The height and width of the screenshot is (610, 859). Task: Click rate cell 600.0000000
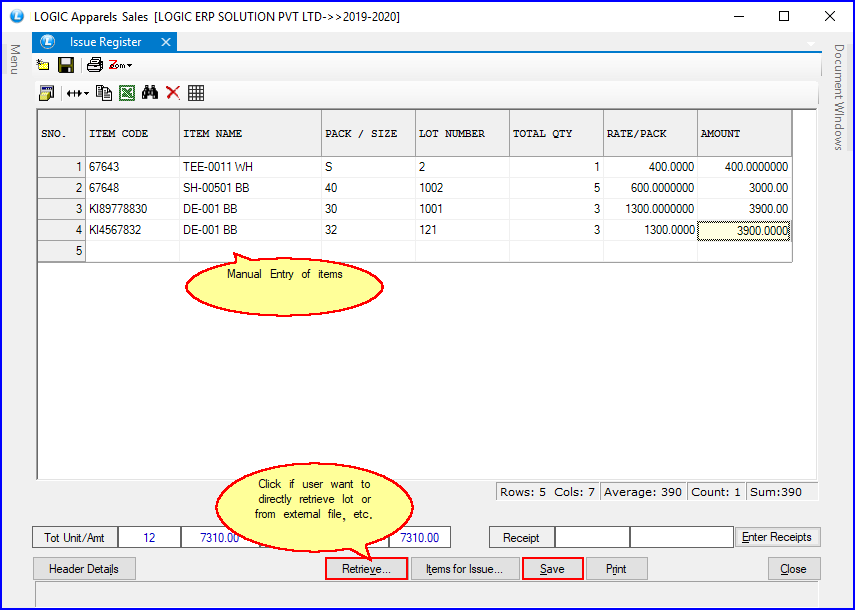(x=650, y=188)
